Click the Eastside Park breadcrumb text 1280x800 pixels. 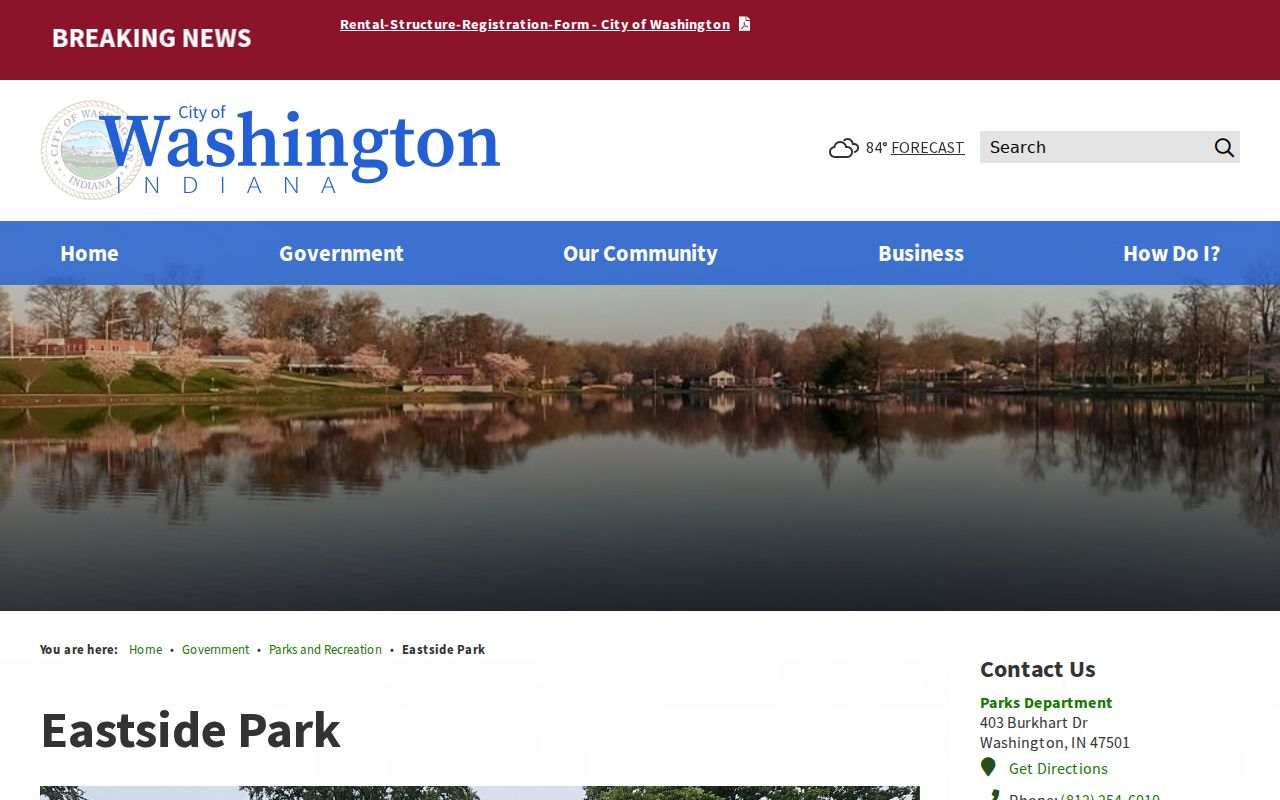pyautogui.click(x=443, y=649)
